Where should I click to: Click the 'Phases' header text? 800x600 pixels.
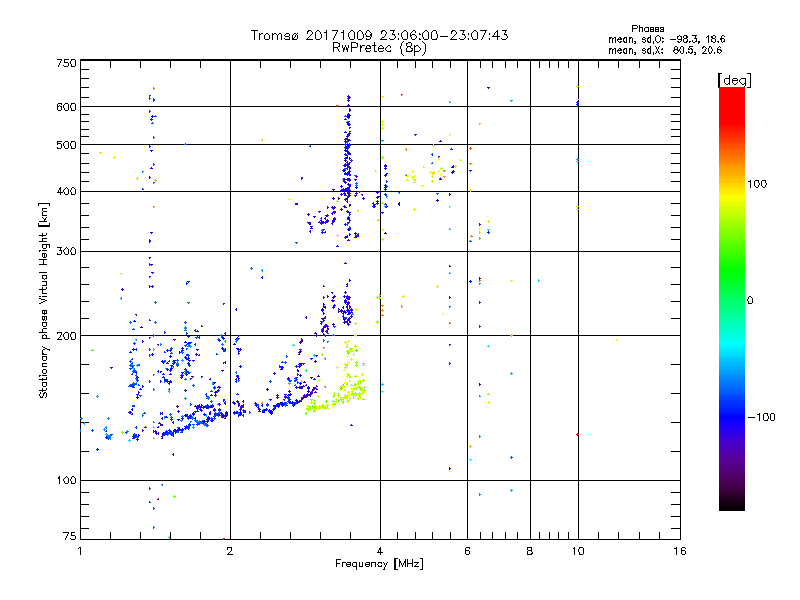pyautogui.click(x=647, y=29)
